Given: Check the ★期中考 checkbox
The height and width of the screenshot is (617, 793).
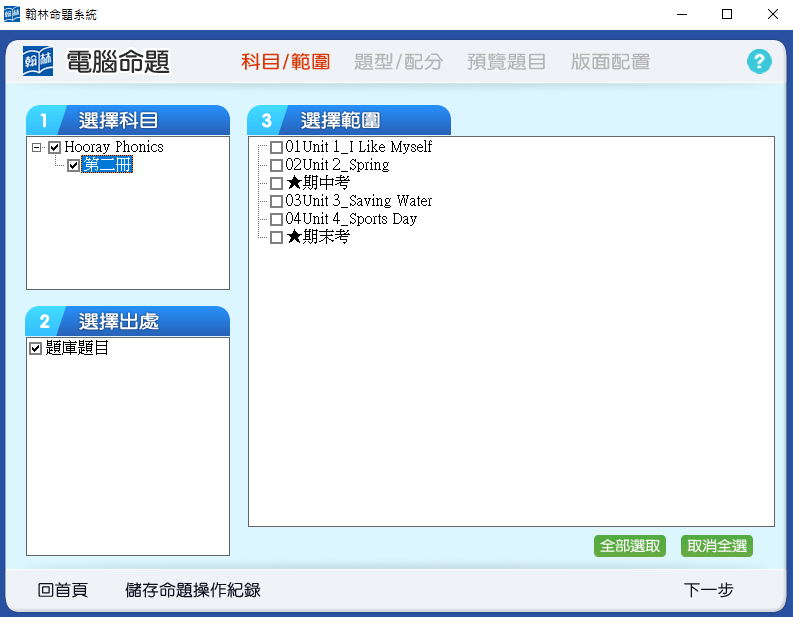Looking at the screenshot, I should [276, 184].
